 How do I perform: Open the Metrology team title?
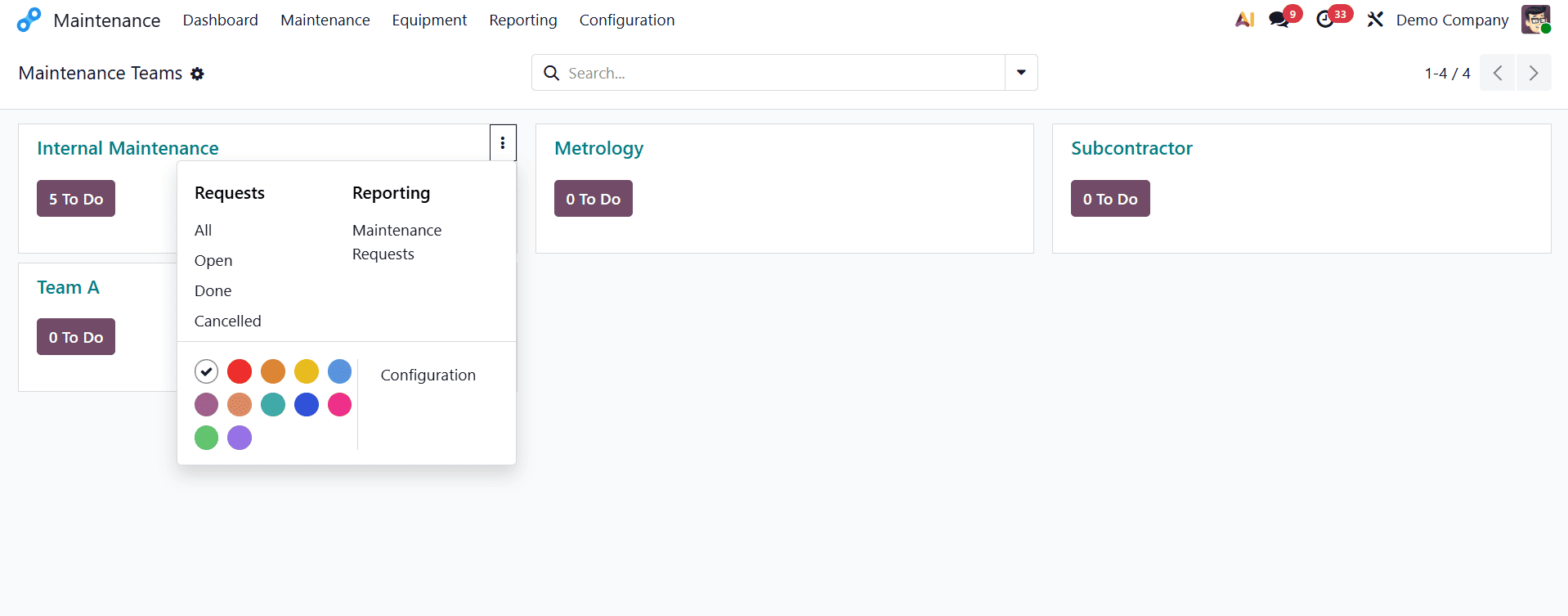pyautogui.click(x=598, y=148)
